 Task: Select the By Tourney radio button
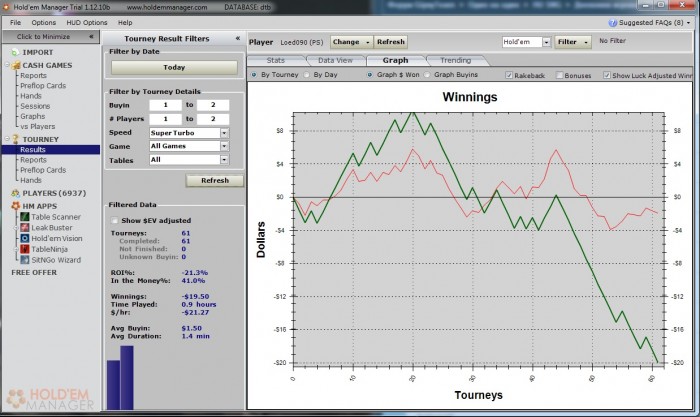[254, 75]
